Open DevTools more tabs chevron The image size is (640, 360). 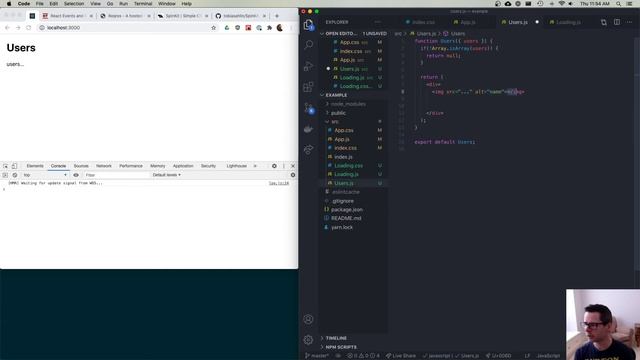(x=255, y=166)
